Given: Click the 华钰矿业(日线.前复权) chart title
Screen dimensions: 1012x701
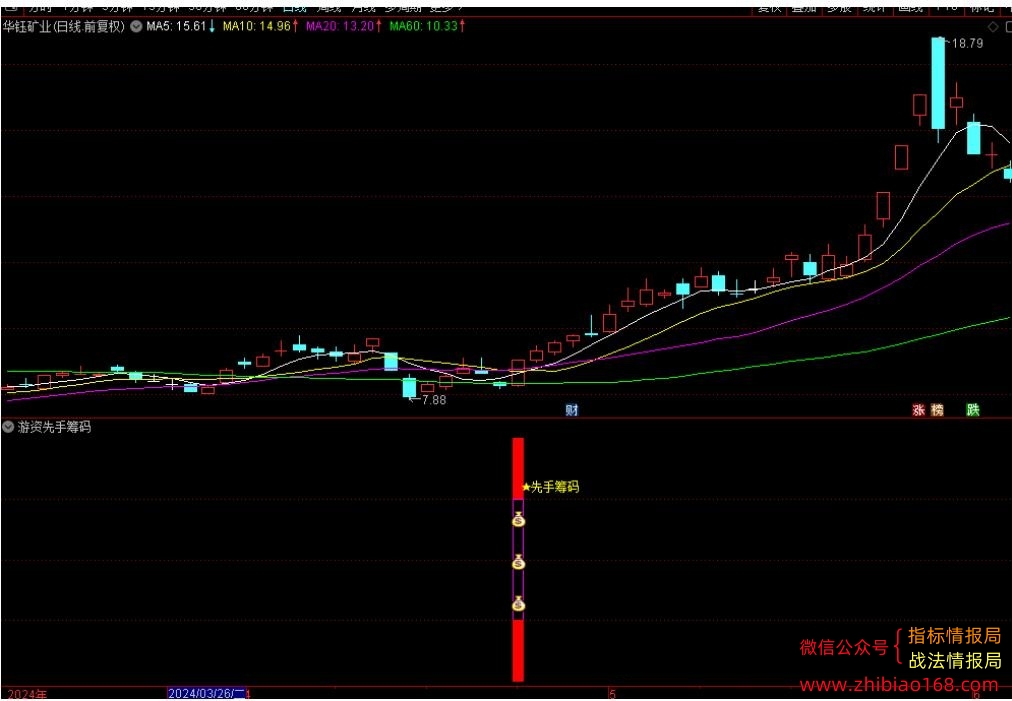Looking at the screenshot, I should coord(63,26).
